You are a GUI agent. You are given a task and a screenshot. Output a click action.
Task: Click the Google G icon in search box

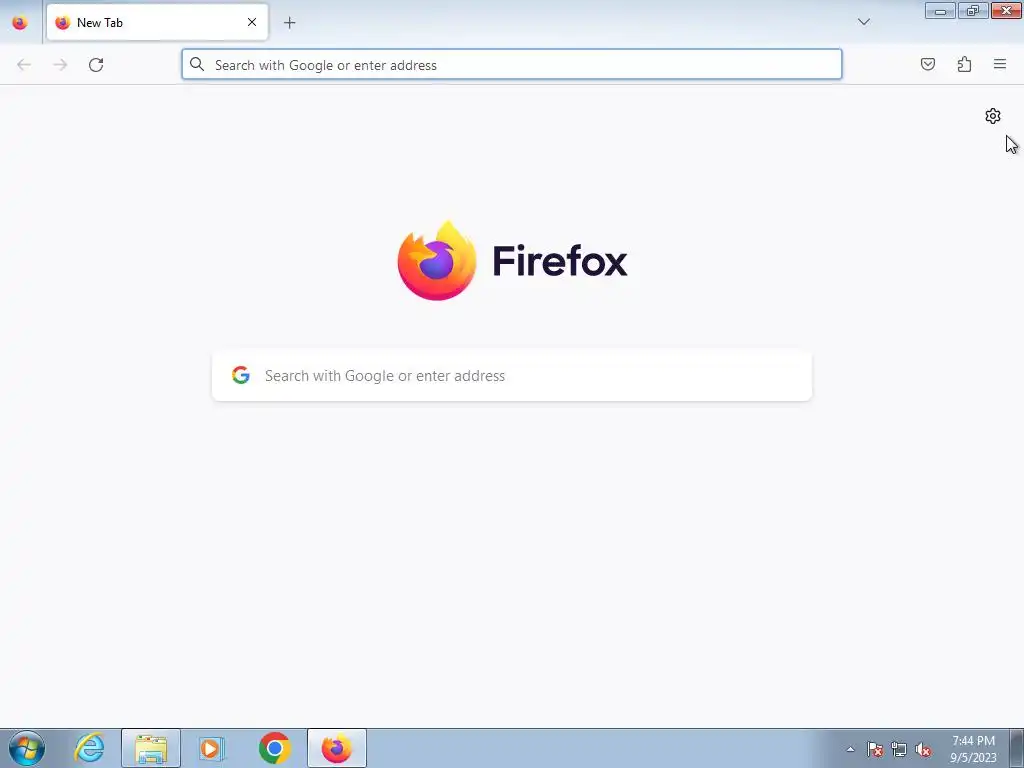[x=241, y=375]
